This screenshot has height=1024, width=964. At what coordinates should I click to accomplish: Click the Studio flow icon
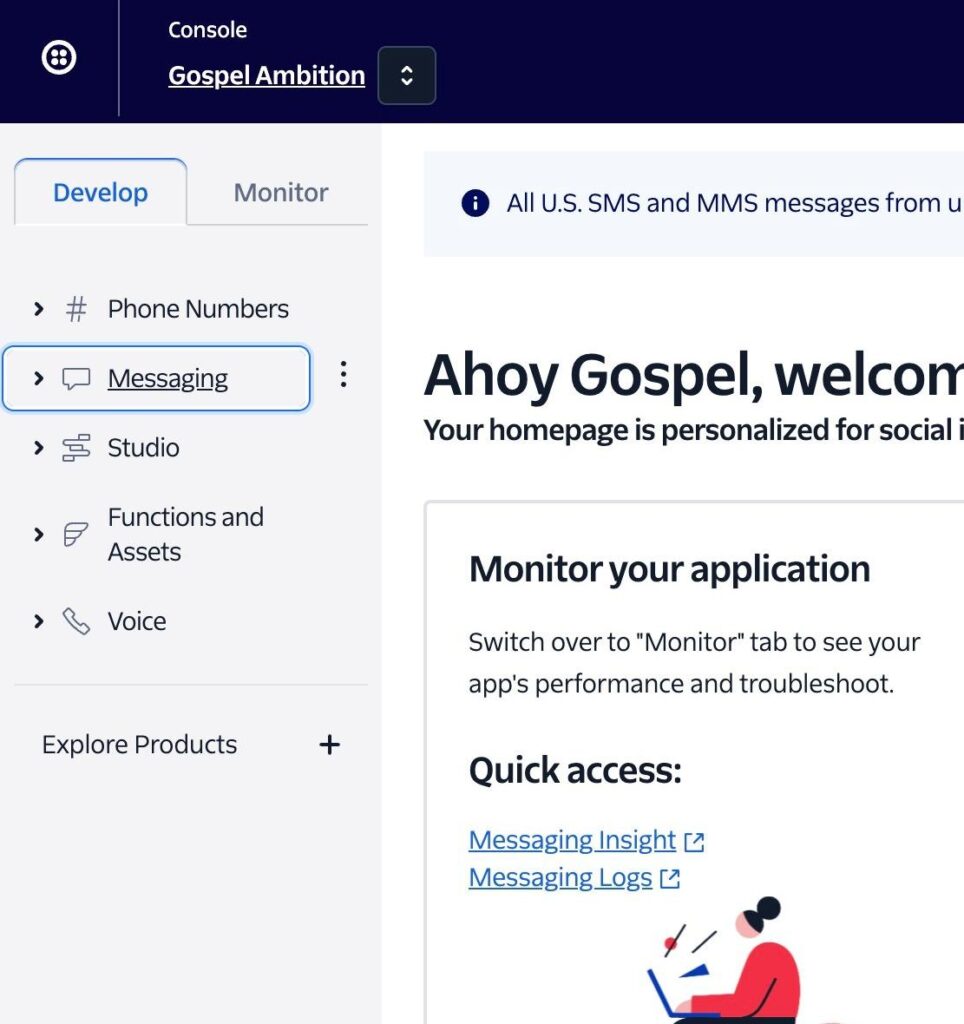click(76, 448)
